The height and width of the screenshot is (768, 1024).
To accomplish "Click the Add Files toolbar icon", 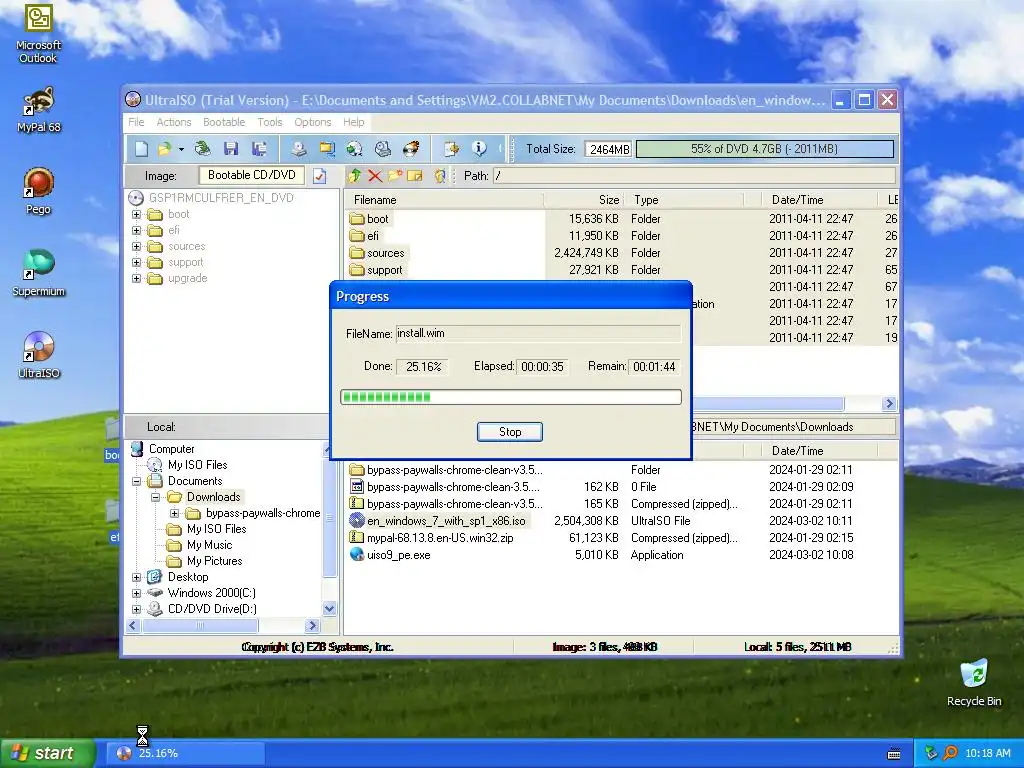I will point(451,149).
